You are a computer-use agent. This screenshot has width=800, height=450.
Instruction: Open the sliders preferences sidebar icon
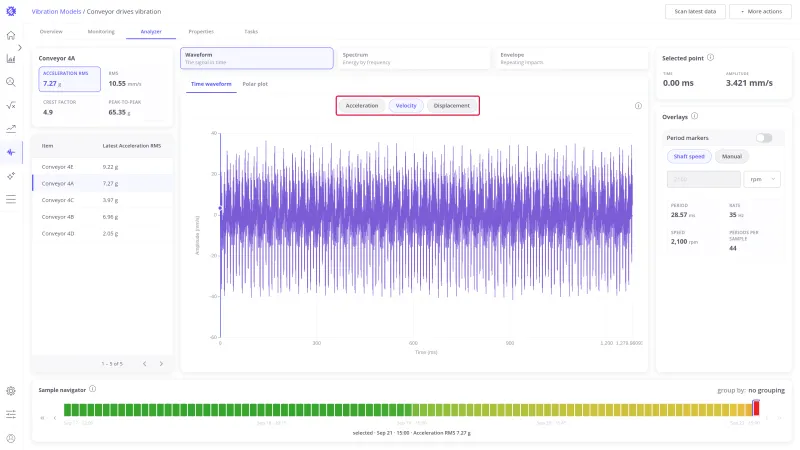pyautogui.click(x=11, y=414)
